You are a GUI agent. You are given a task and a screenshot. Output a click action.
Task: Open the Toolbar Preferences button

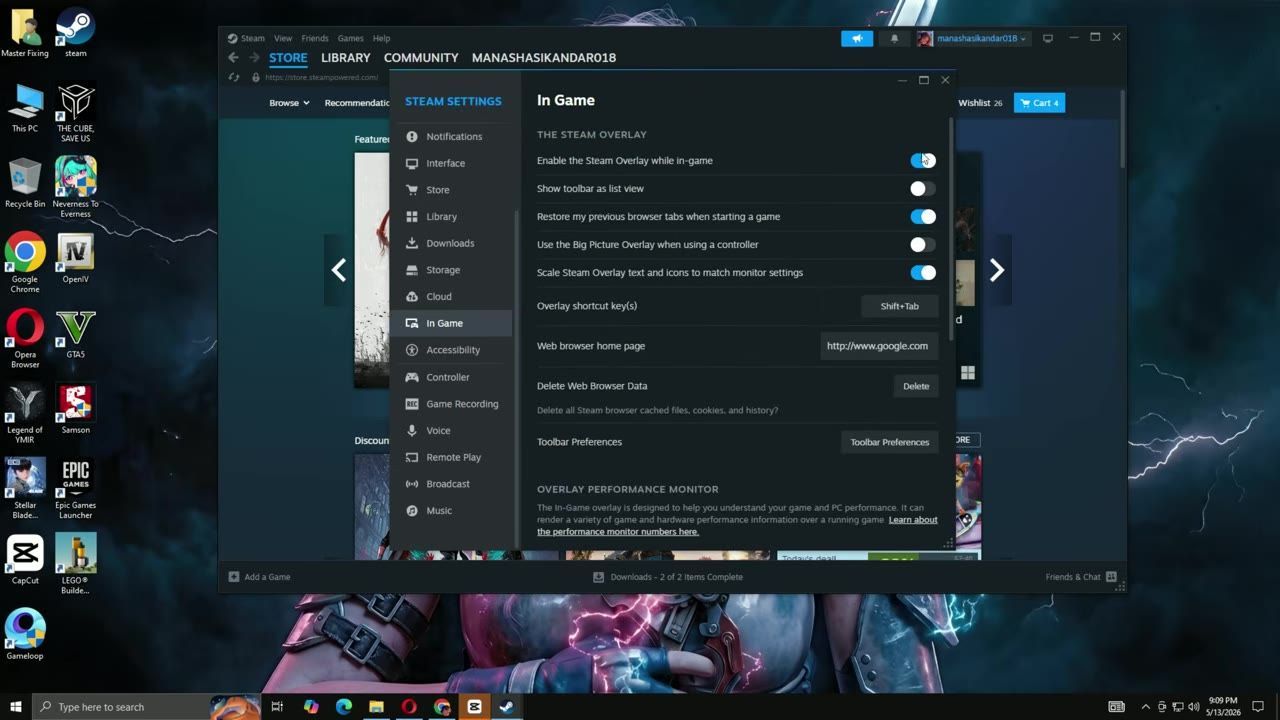[889, 442]
